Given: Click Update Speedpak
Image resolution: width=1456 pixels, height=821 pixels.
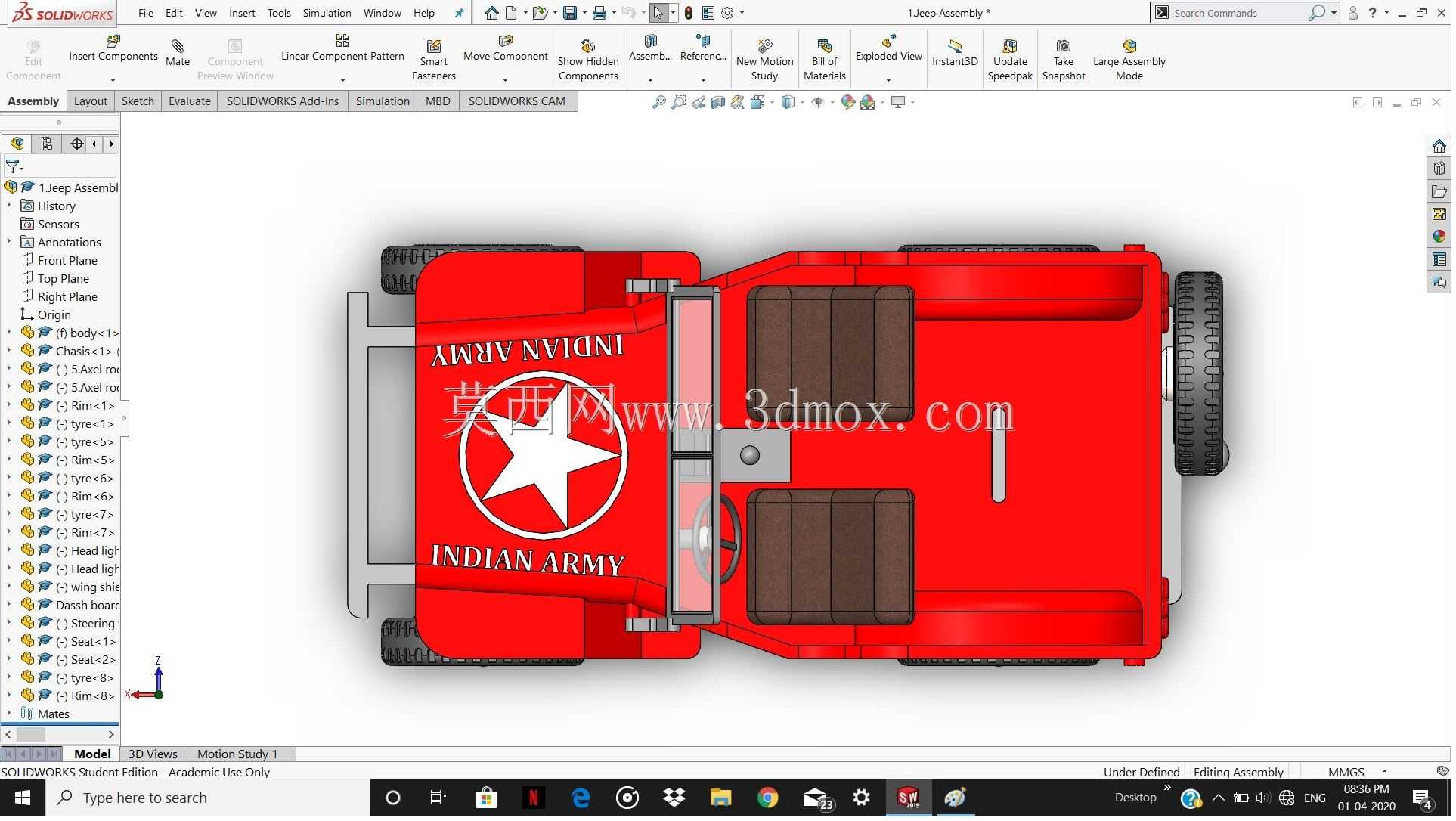Looking at the screenshot, I should pos(1010,60).
